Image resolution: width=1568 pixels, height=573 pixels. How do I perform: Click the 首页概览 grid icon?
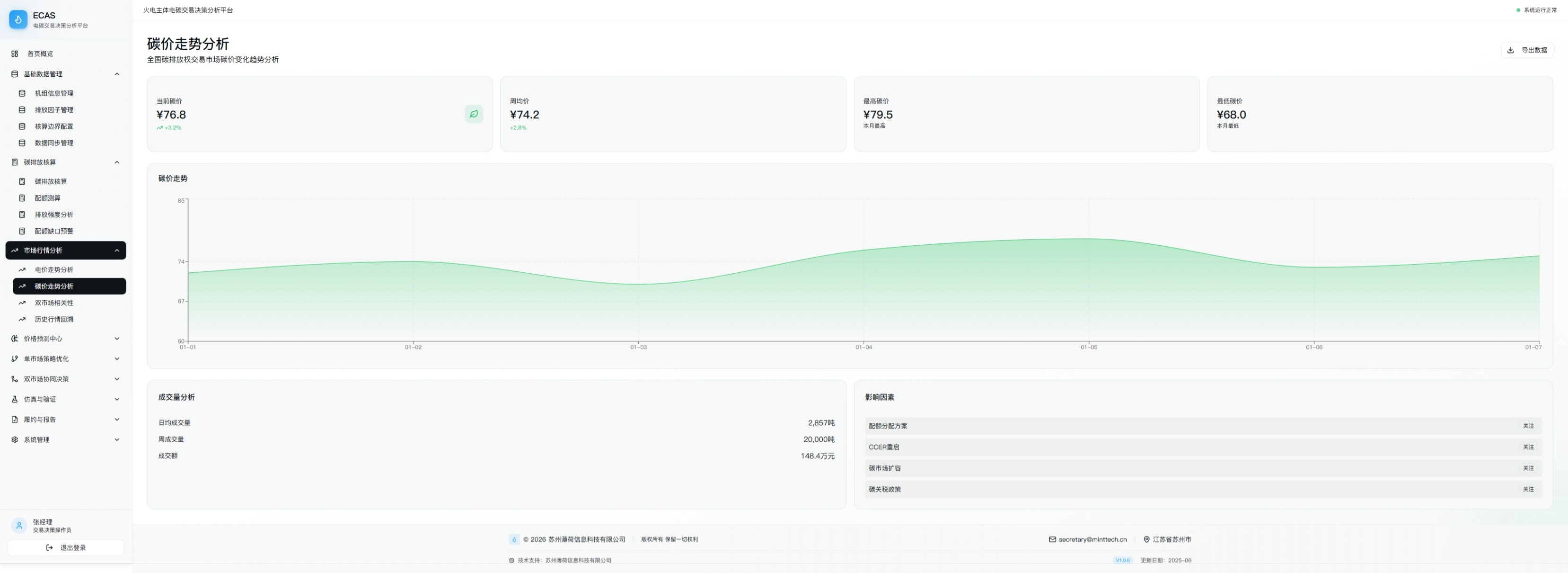coord(15,54)
